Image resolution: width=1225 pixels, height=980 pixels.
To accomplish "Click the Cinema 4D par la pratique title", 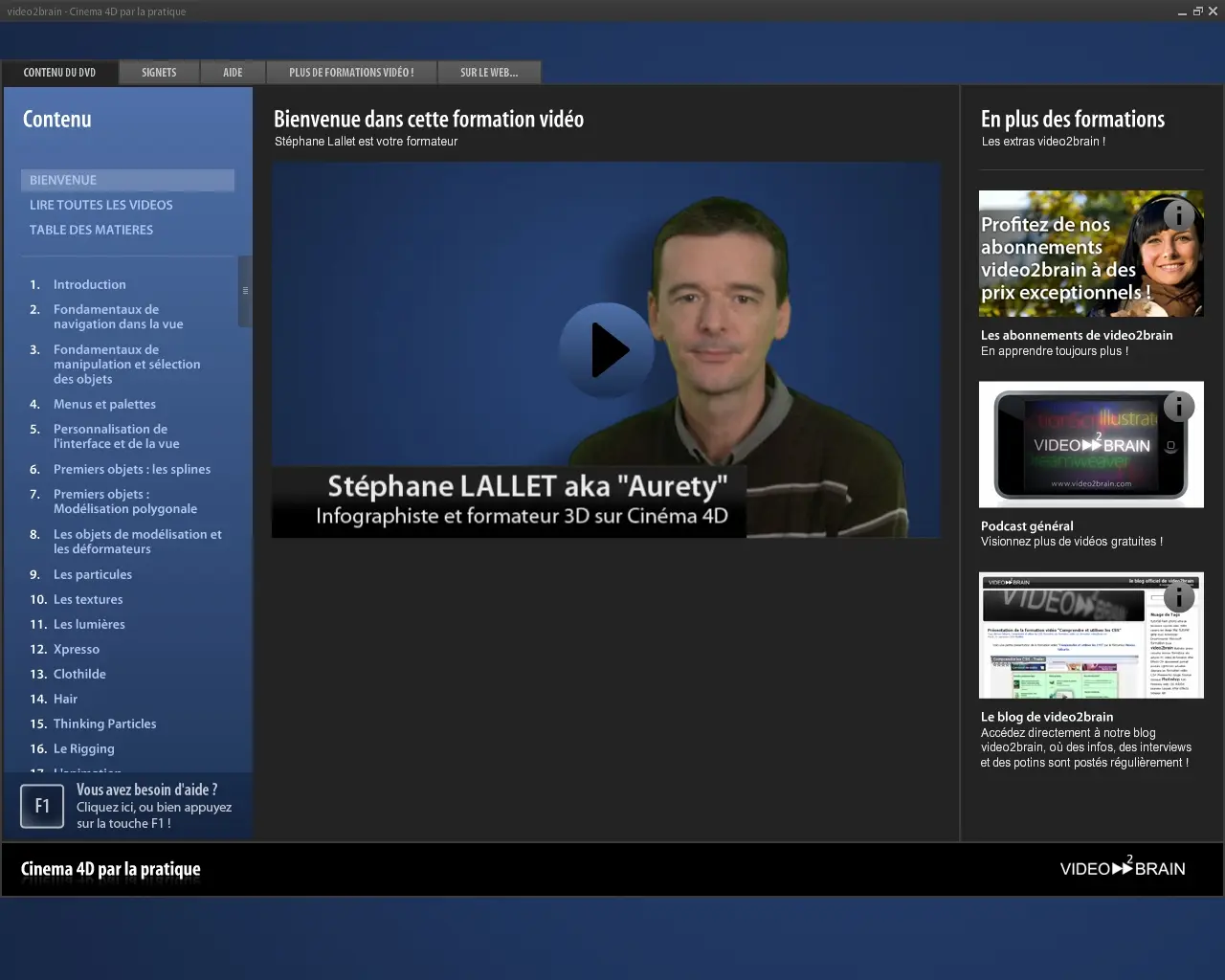I will (111, 869).
